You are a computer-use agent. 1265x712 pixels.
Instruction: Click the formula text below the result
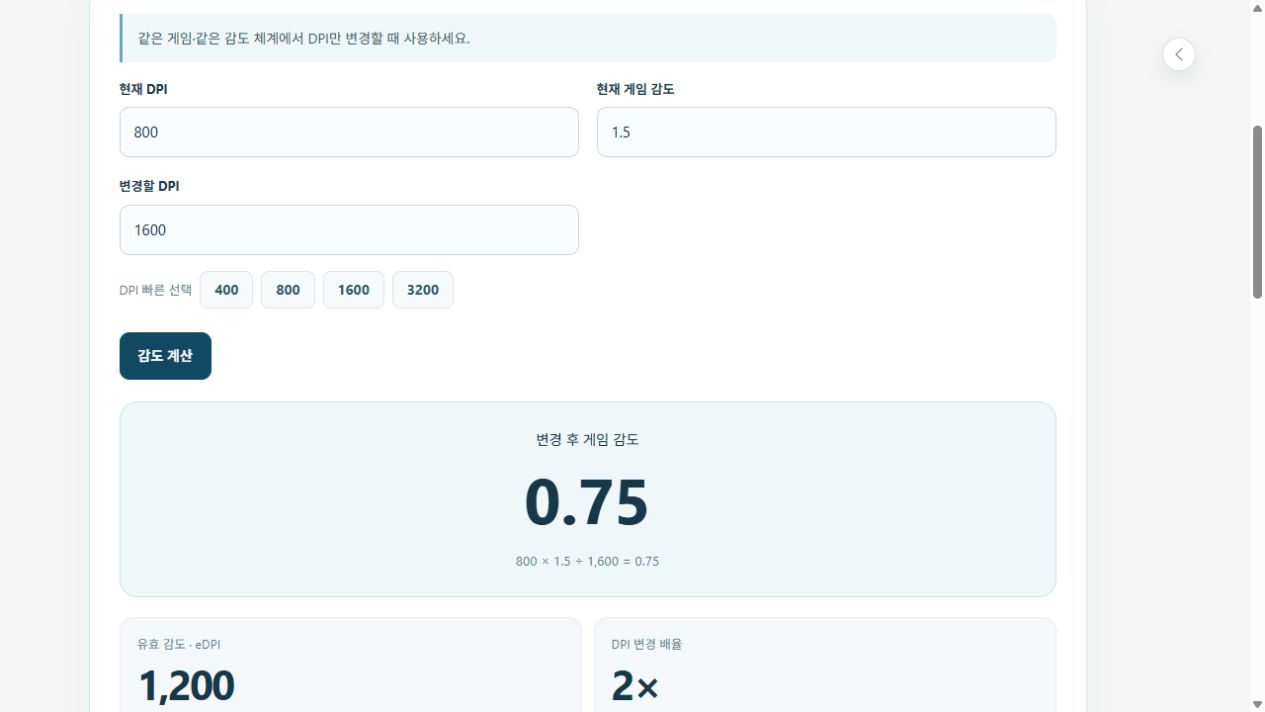pos(587,561)
